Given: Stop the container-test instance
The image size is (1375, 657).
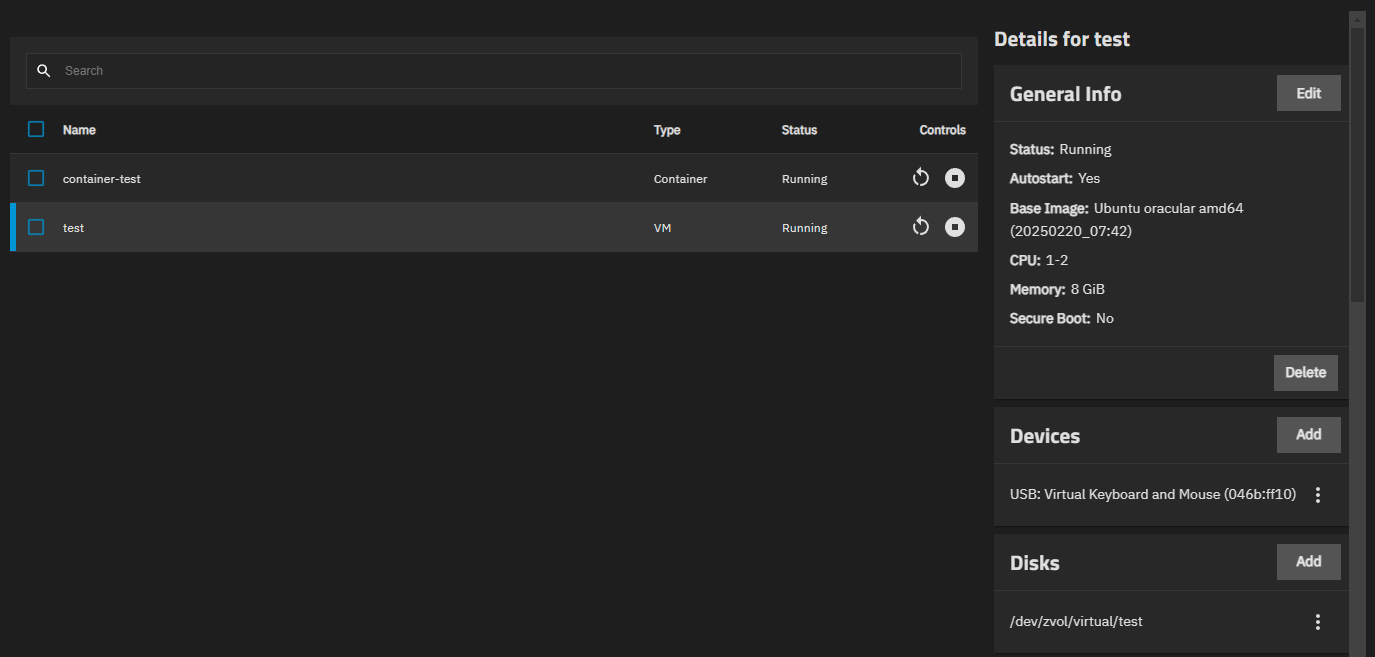Looking at the screenshot, I should 955,178.
